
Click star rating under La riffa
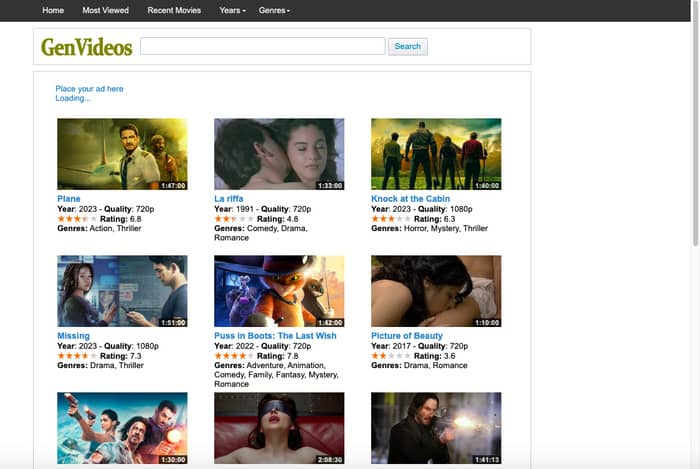click(234, 218)
